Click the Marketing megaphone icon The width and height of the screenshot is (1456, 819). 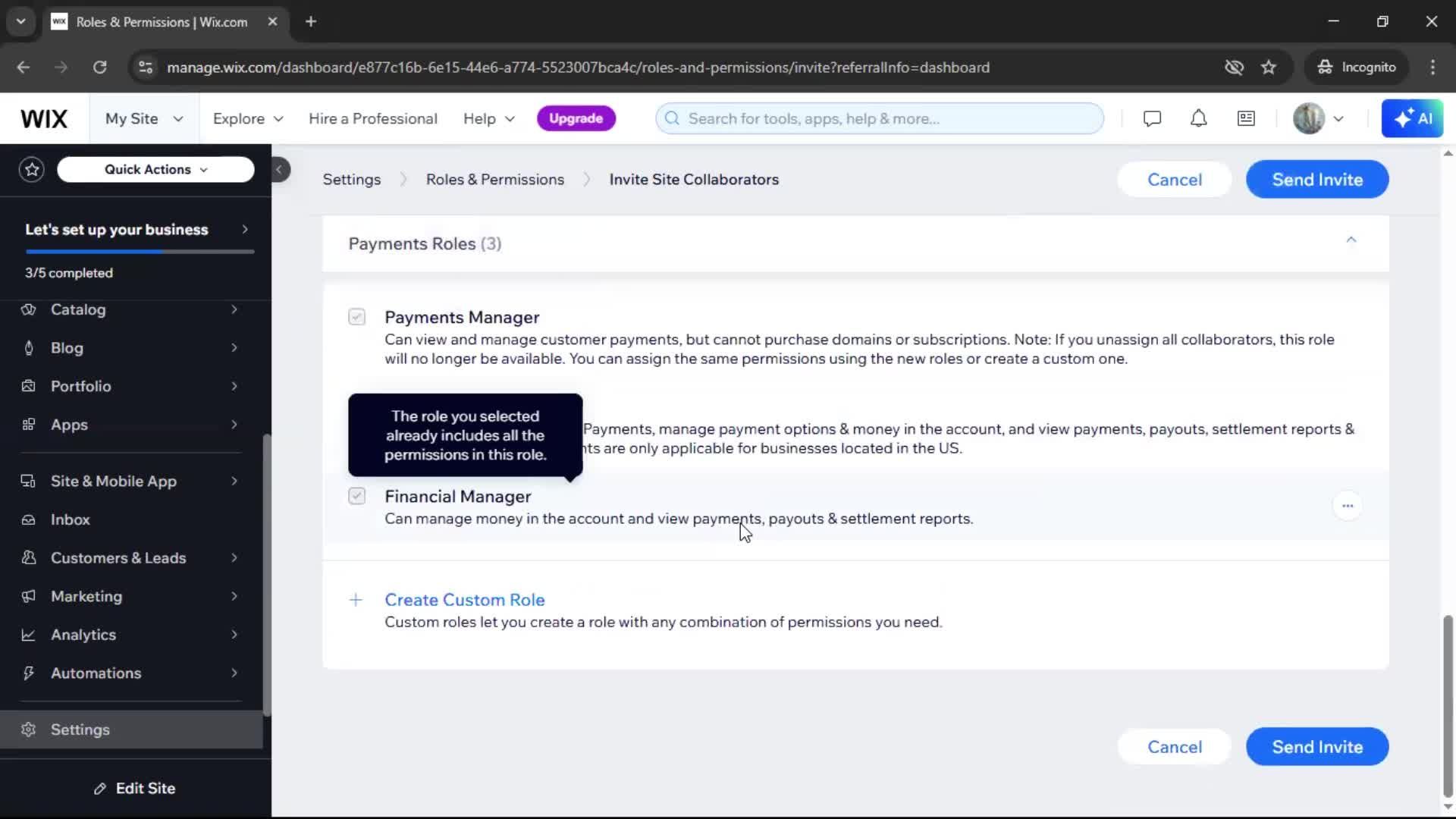(29, 596)
